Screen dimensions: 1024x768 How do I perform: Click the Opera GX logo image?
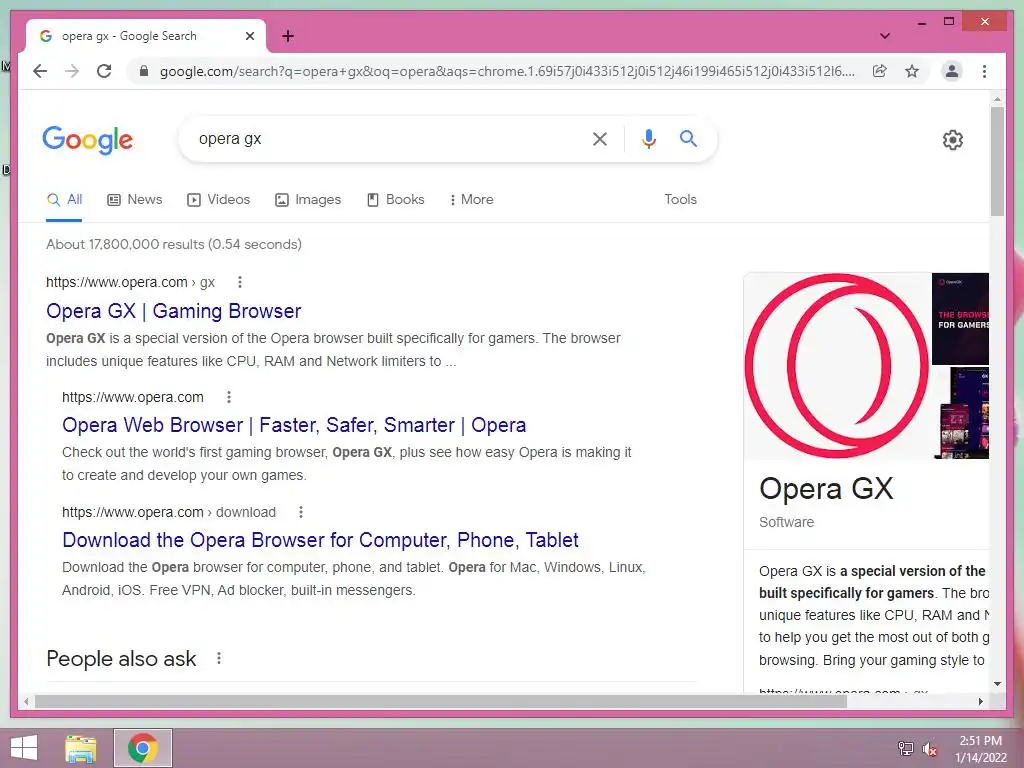(x=837, y=366)
